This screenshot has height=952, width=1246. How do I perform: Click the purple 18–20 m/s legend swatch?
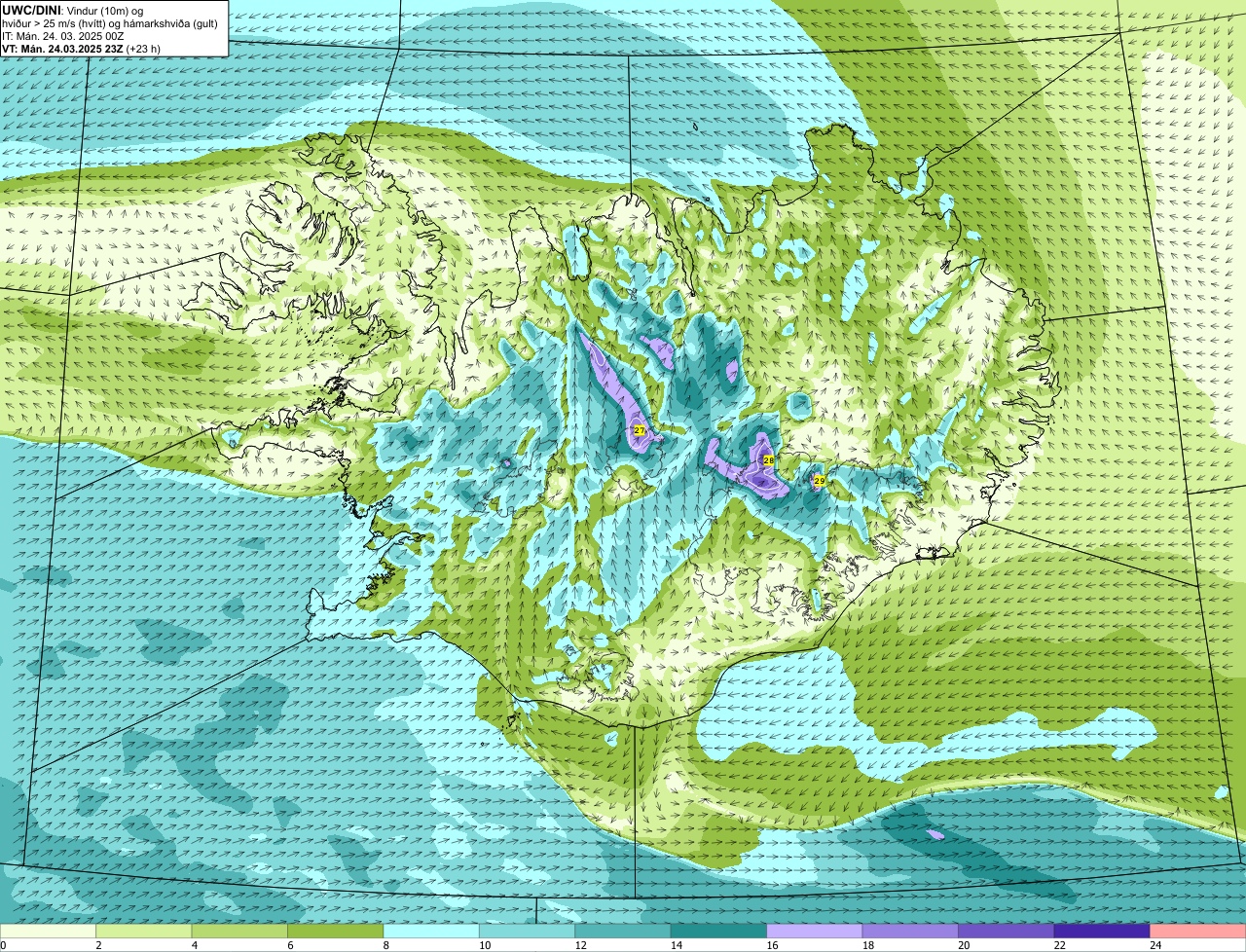point(910,931)
